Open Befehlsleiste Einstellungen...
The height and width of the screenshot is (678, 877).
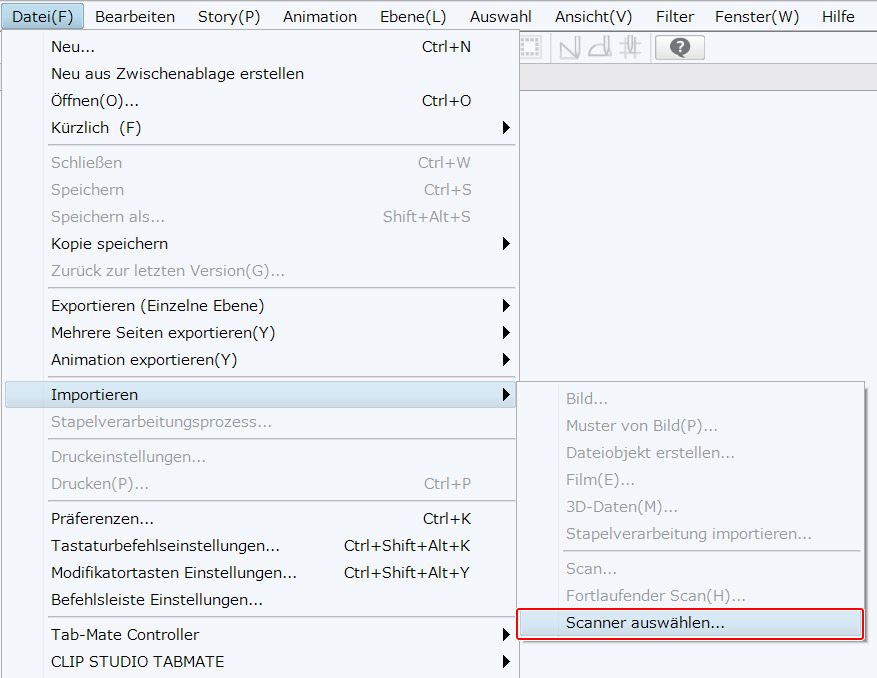(260, 600)
